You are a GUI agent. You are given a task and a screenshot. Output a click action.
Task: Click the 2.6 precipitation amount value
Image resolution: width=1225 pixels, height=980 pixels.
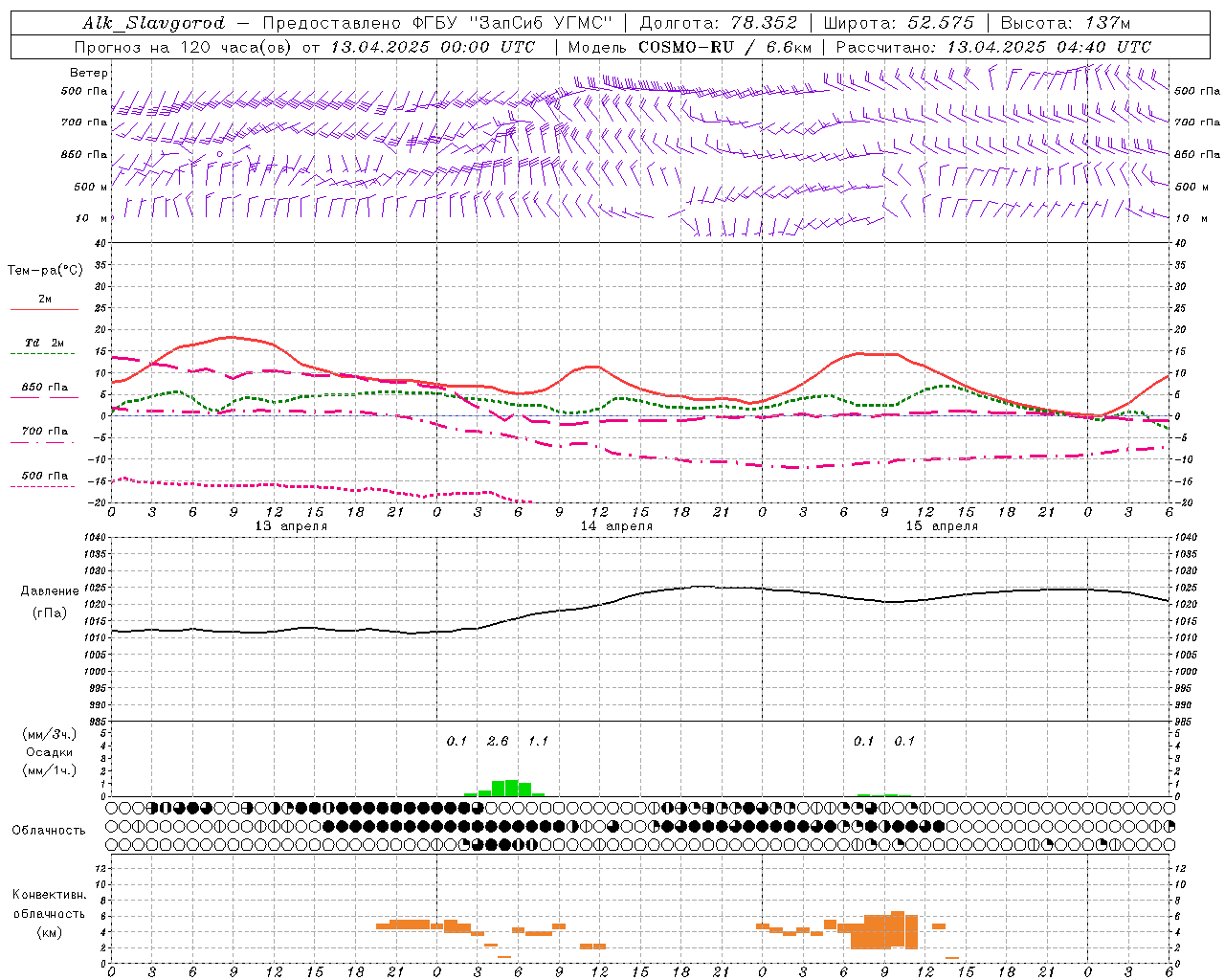pyautogui.click(x=498, y=741)
